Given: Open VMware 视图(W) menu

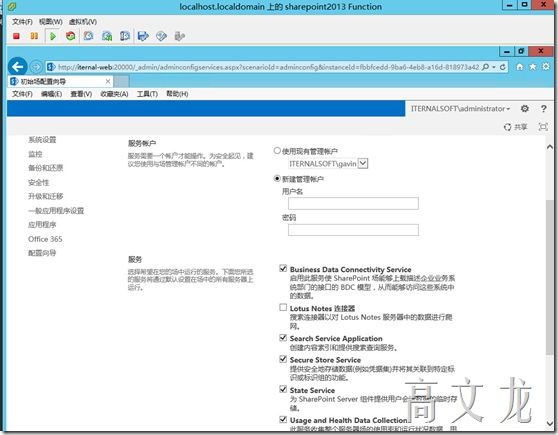Looking at the screenshot, I should click(51, 22).
